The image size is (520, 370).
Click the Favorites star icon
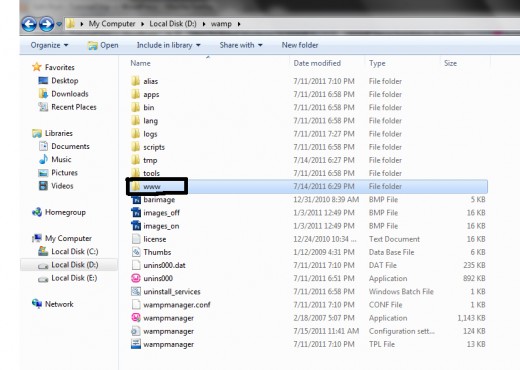point(37,67)
